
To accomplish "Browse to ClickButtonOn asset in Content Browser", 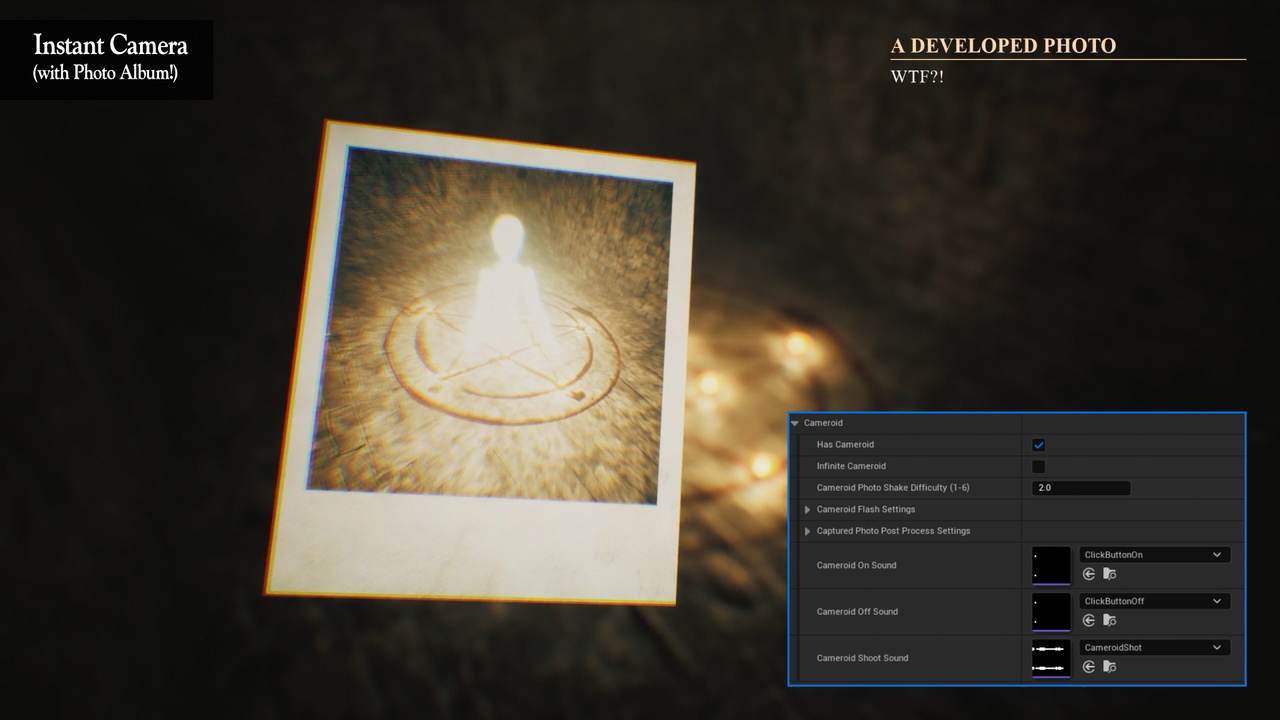I will coord(1109,573).
